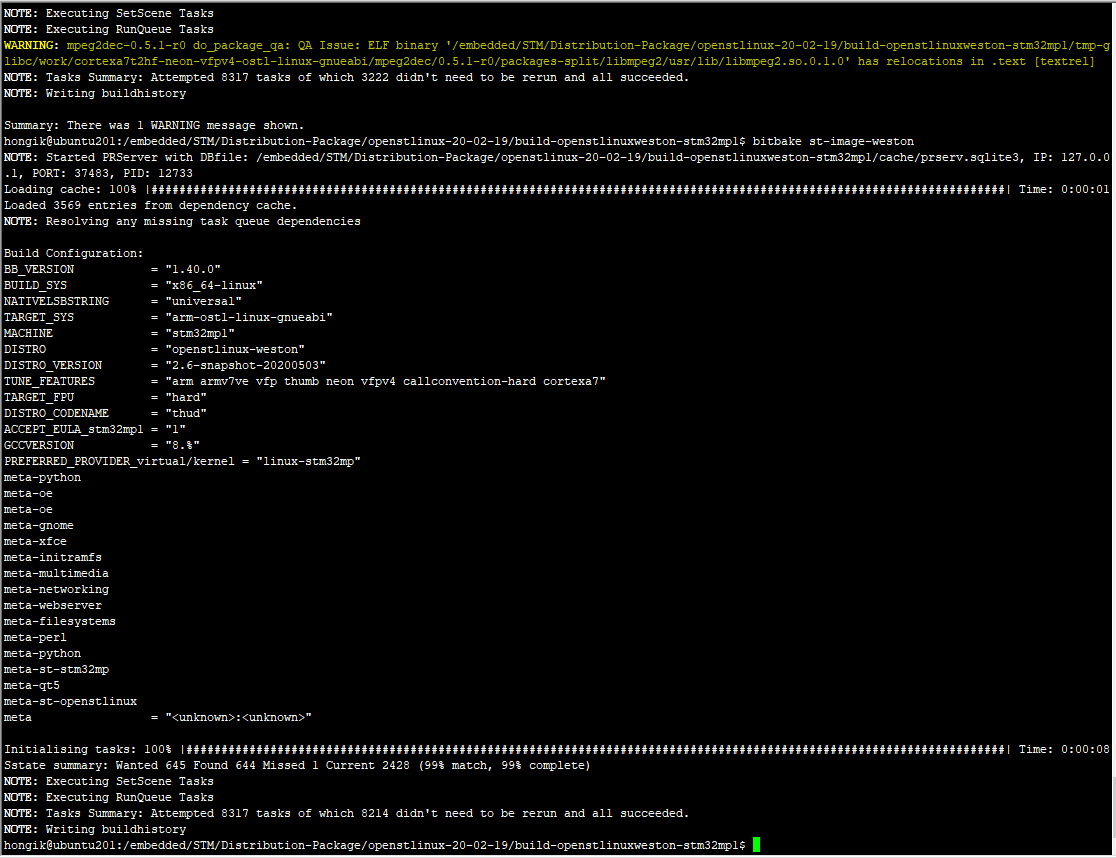The width and height of the screenshot is (1116, 858).
Task: Select the command text 'bitbake st-image-weston'
Action: pos(833,142)
